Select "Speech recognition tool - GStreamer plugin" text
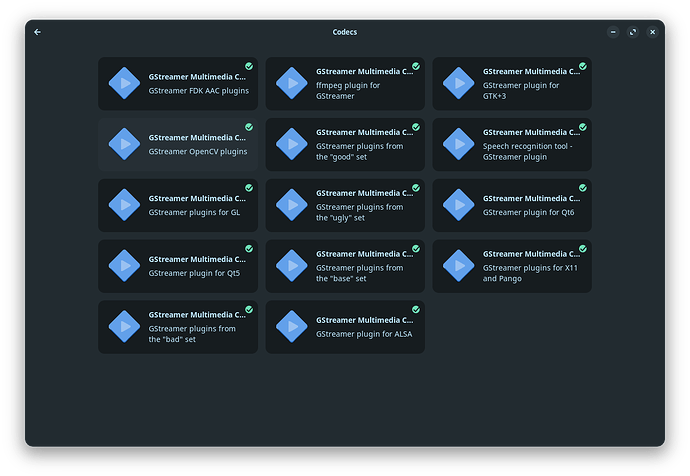 [527, 151]
